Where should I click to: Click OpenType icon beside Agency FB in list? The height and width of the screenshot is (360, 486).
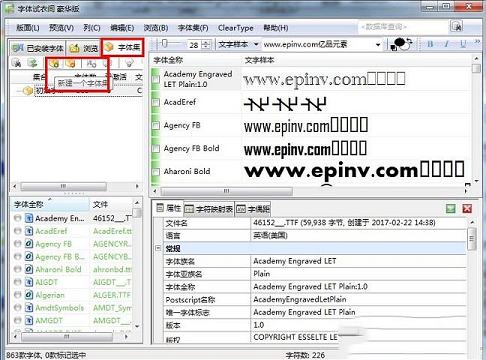(29, 244)
